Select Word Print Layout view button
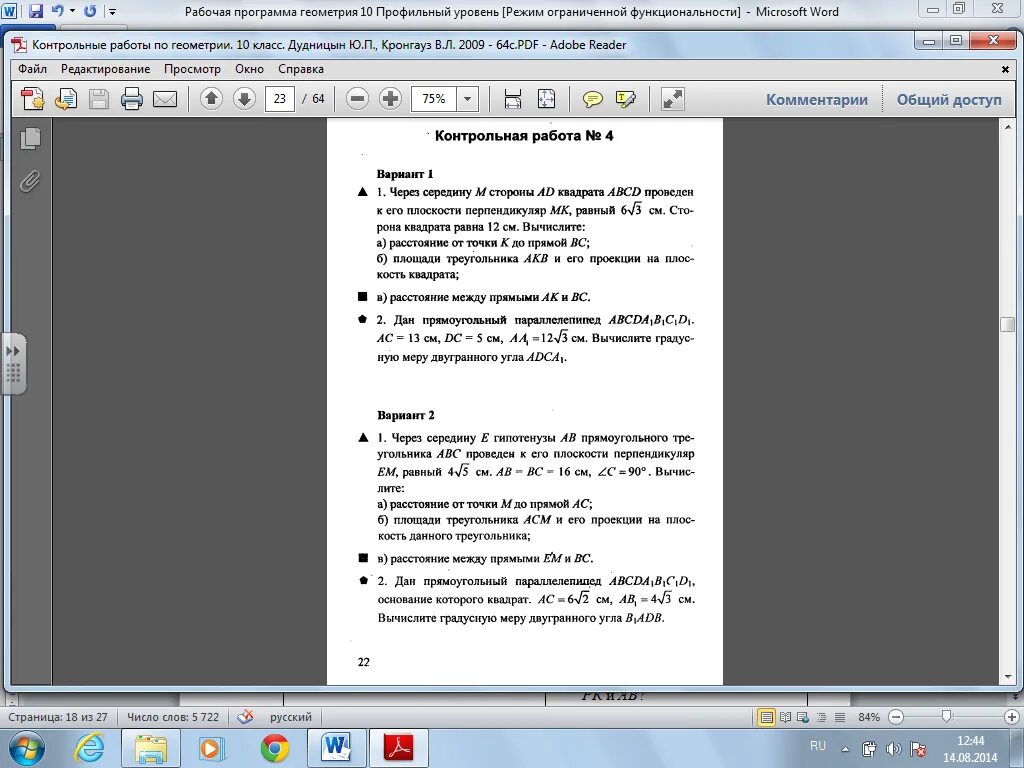 coord(767,717)
